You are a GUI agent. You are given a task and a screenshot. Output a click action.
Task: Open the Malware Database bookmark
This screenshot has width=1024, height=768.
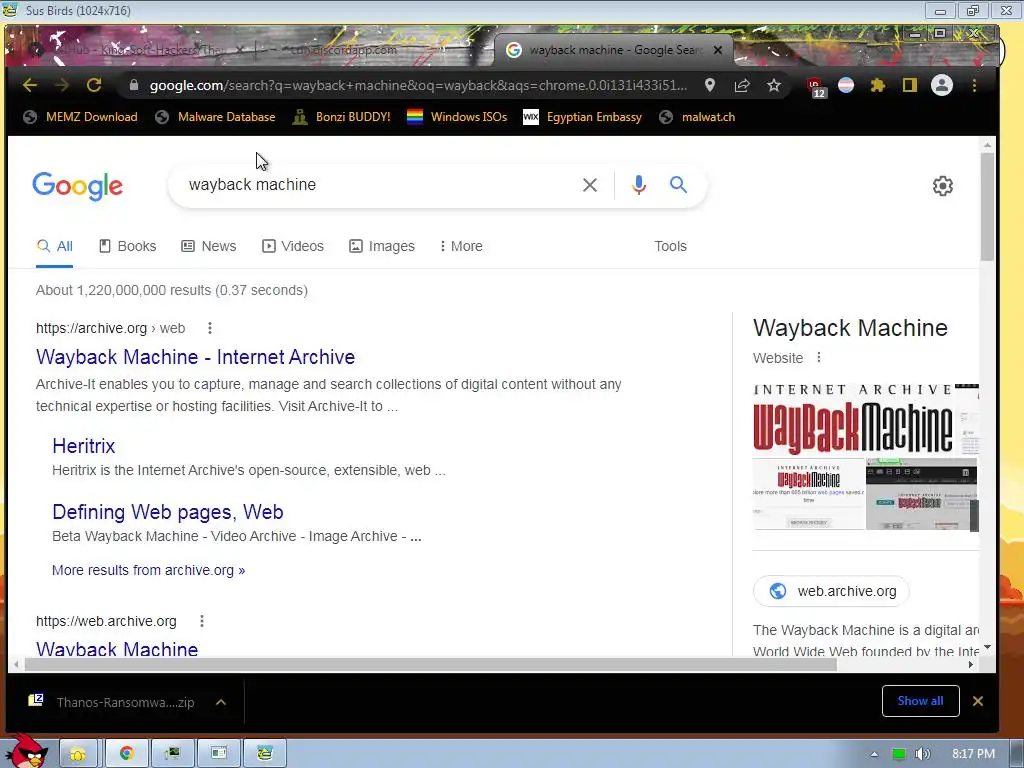pos(215,117)
